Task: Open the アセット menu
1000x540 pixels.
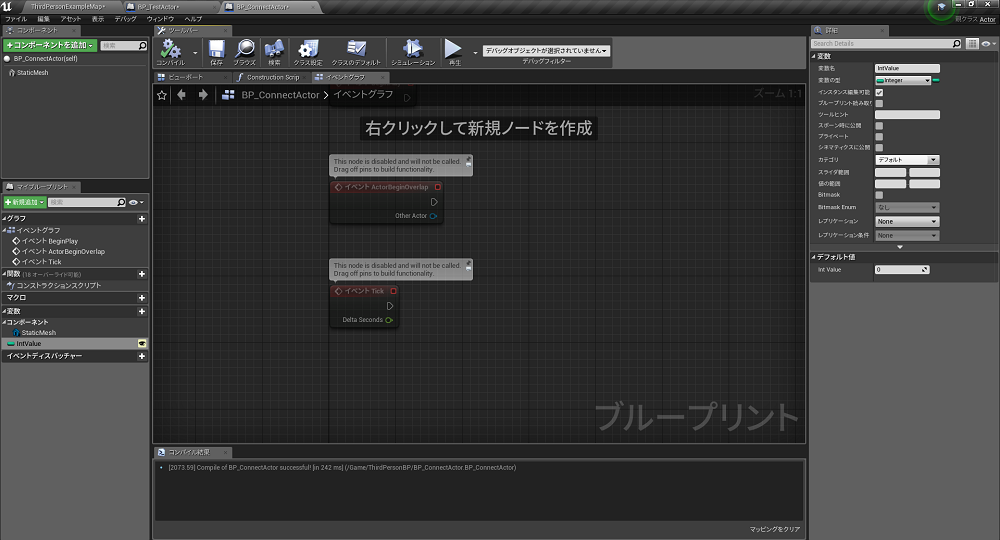Action: pos(71,19)
